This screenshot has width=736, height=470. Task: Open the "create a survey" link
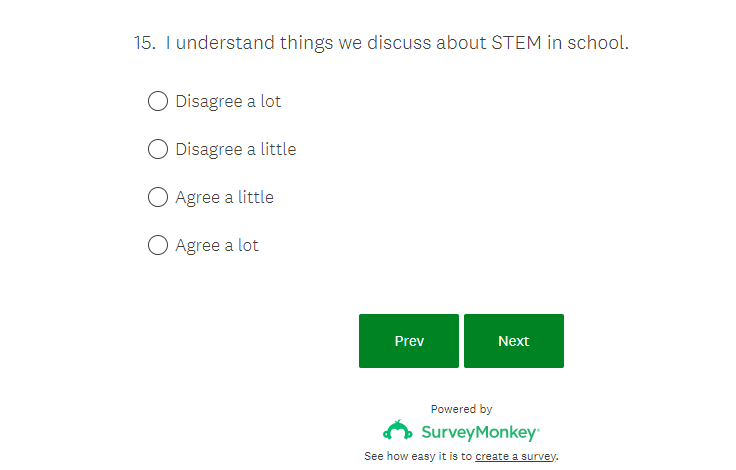pyautogui.click(x=516, y=456)
